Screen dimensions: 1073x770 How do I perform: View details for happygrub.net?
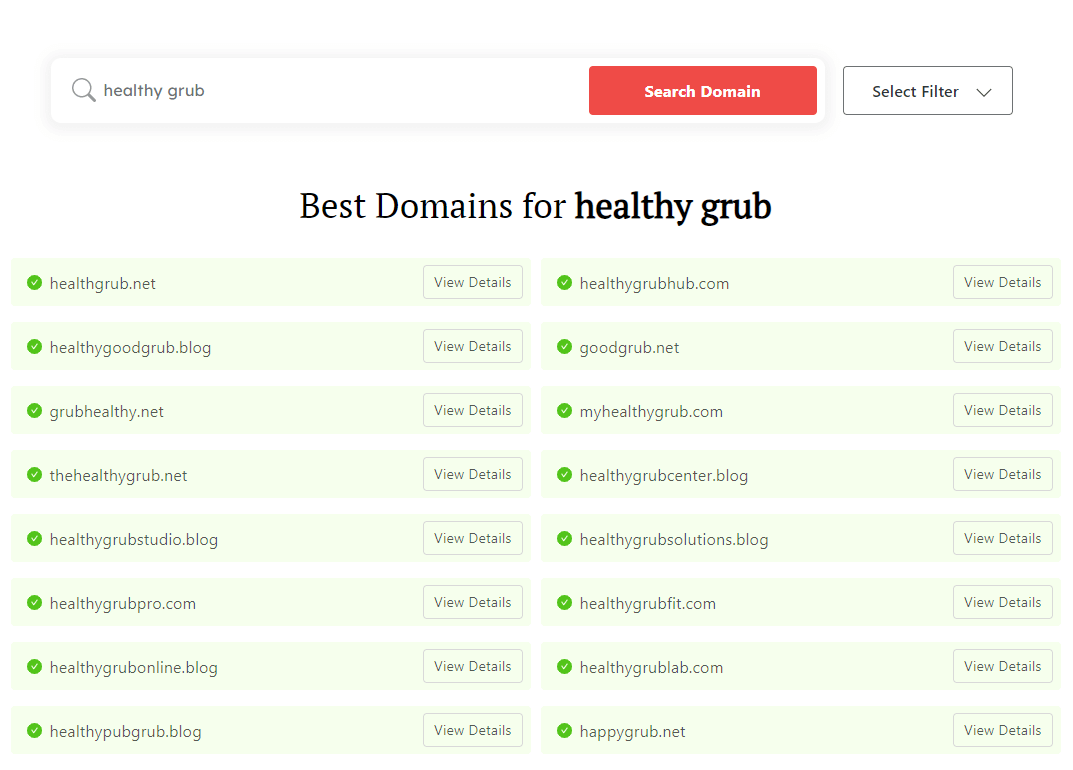1002,730
